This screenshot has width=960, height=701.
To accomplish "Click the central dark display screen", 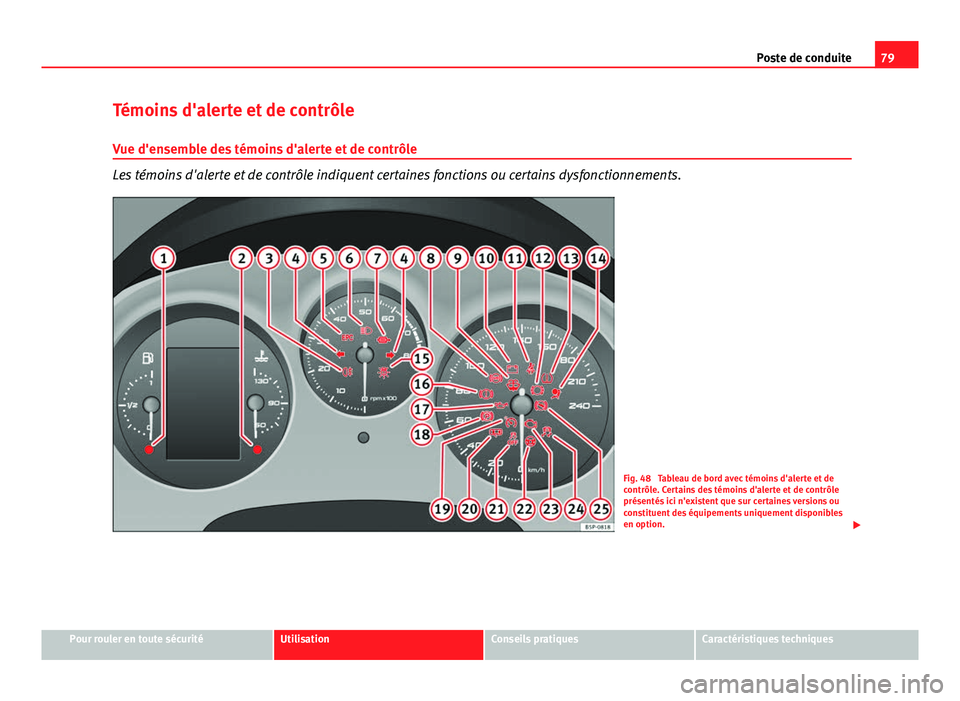I will 203,403.
